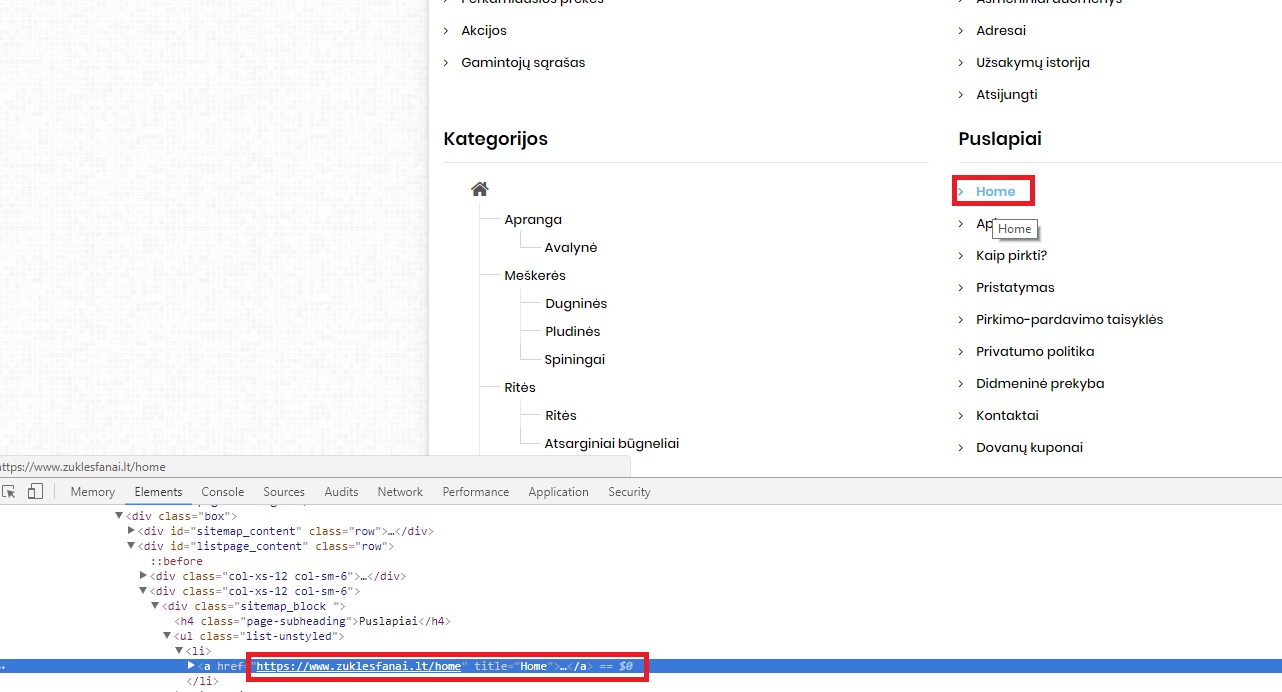Image resolution: width=1282 pixels, height=692 pixels.
Task: Open the Spiningai subcategory
Action: click(575, 359)
